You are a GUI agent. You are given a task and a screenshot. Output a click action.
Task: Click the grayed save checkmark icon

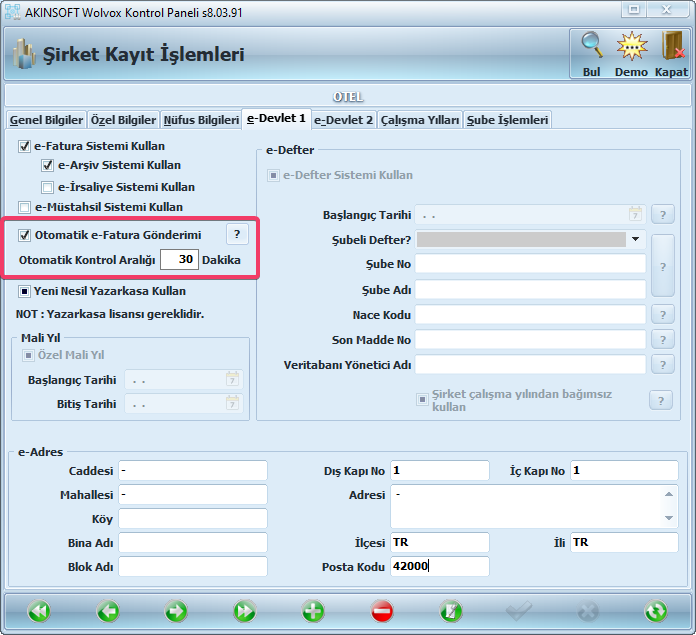coord(519,611)
